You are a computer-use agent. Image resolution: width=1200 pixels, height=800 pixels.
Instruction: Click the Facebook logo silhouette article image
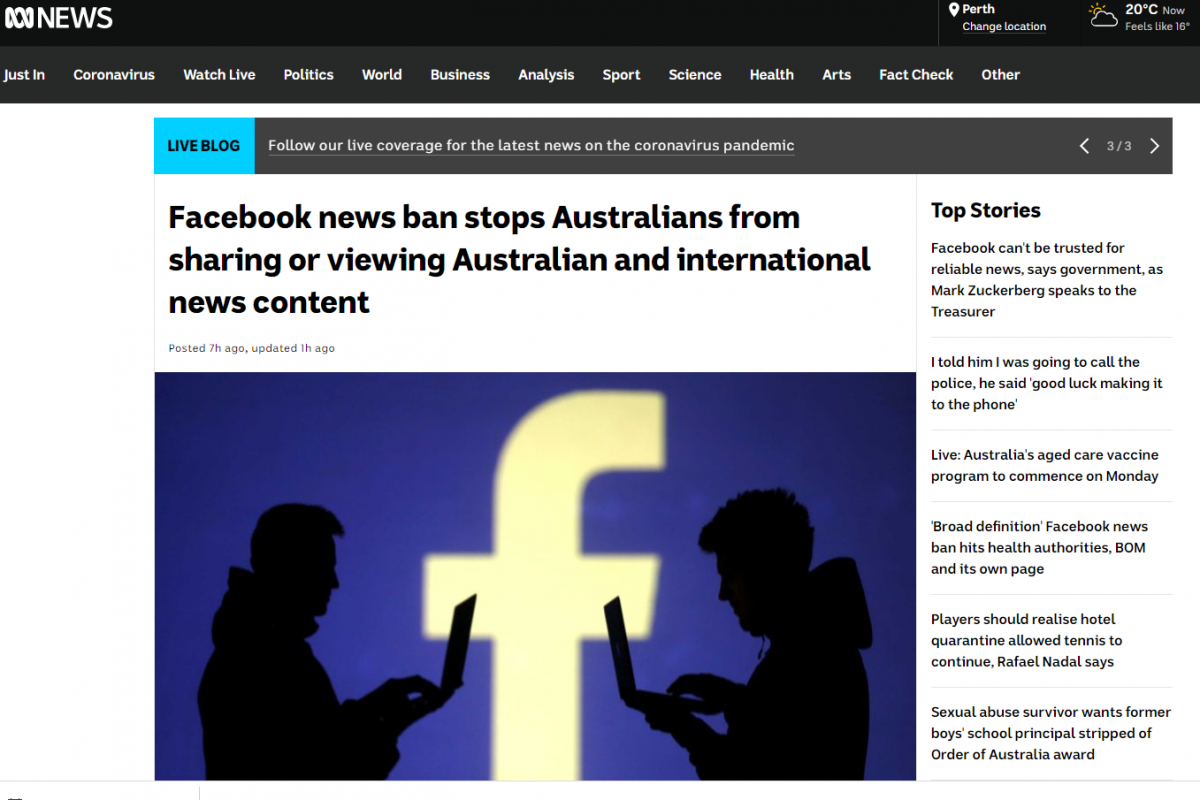[535, 576]
